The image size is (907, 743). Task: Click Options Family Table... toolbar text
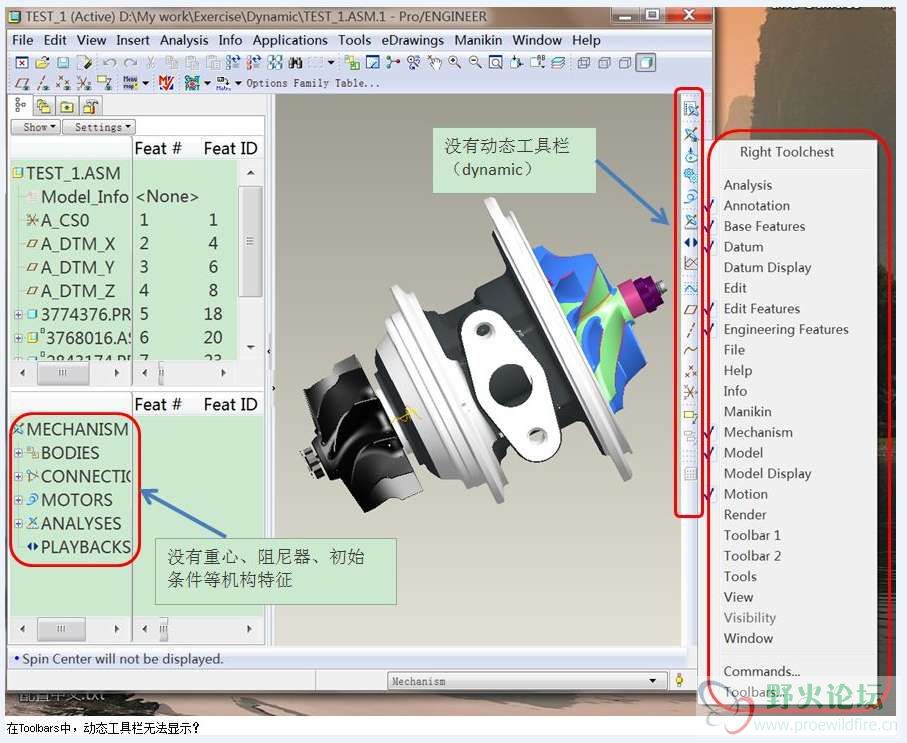(x=313, y=83)
